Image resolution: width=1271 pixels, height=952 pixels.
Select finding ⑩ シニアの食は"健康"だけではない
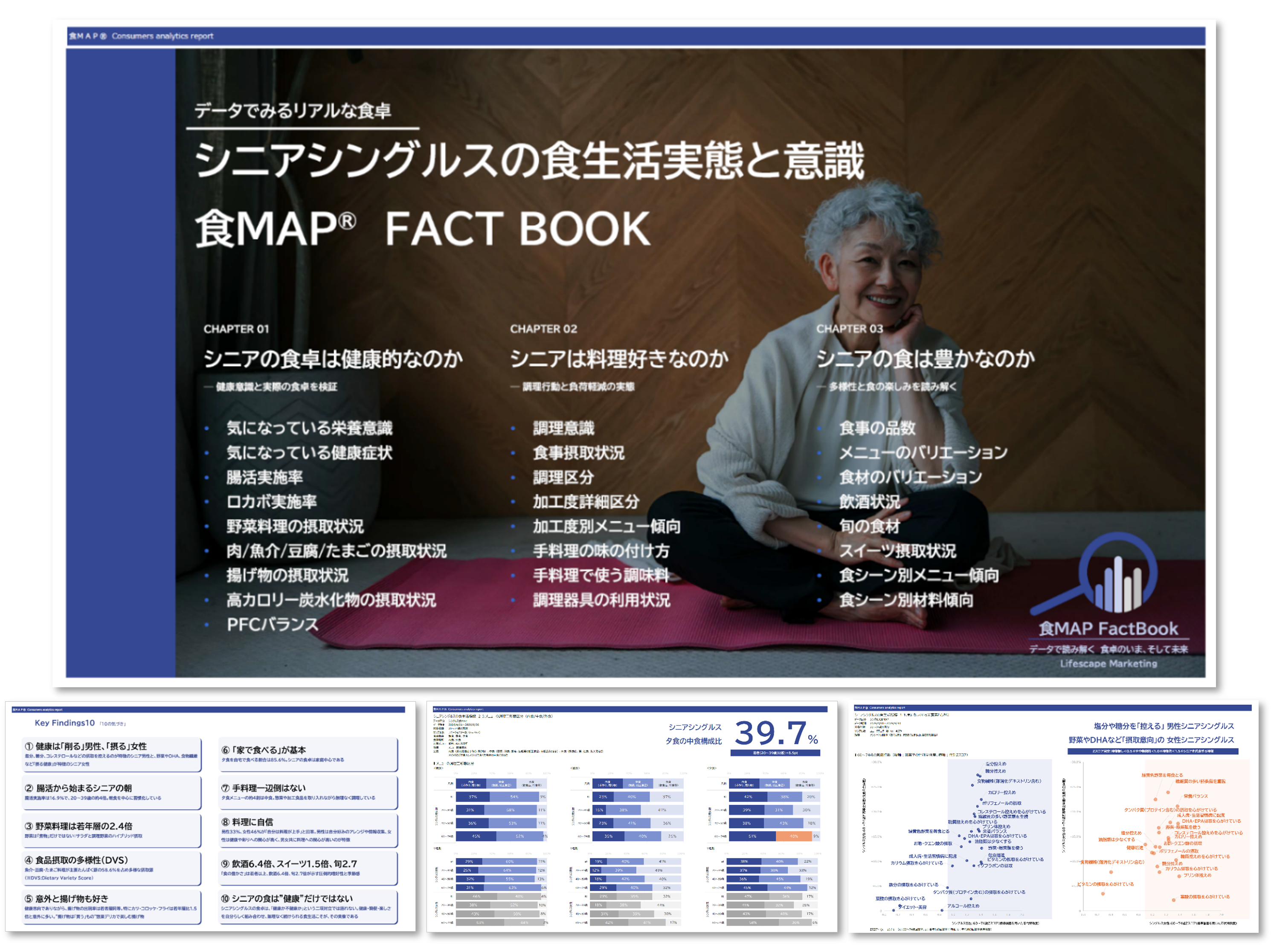[x=308, y=907]
